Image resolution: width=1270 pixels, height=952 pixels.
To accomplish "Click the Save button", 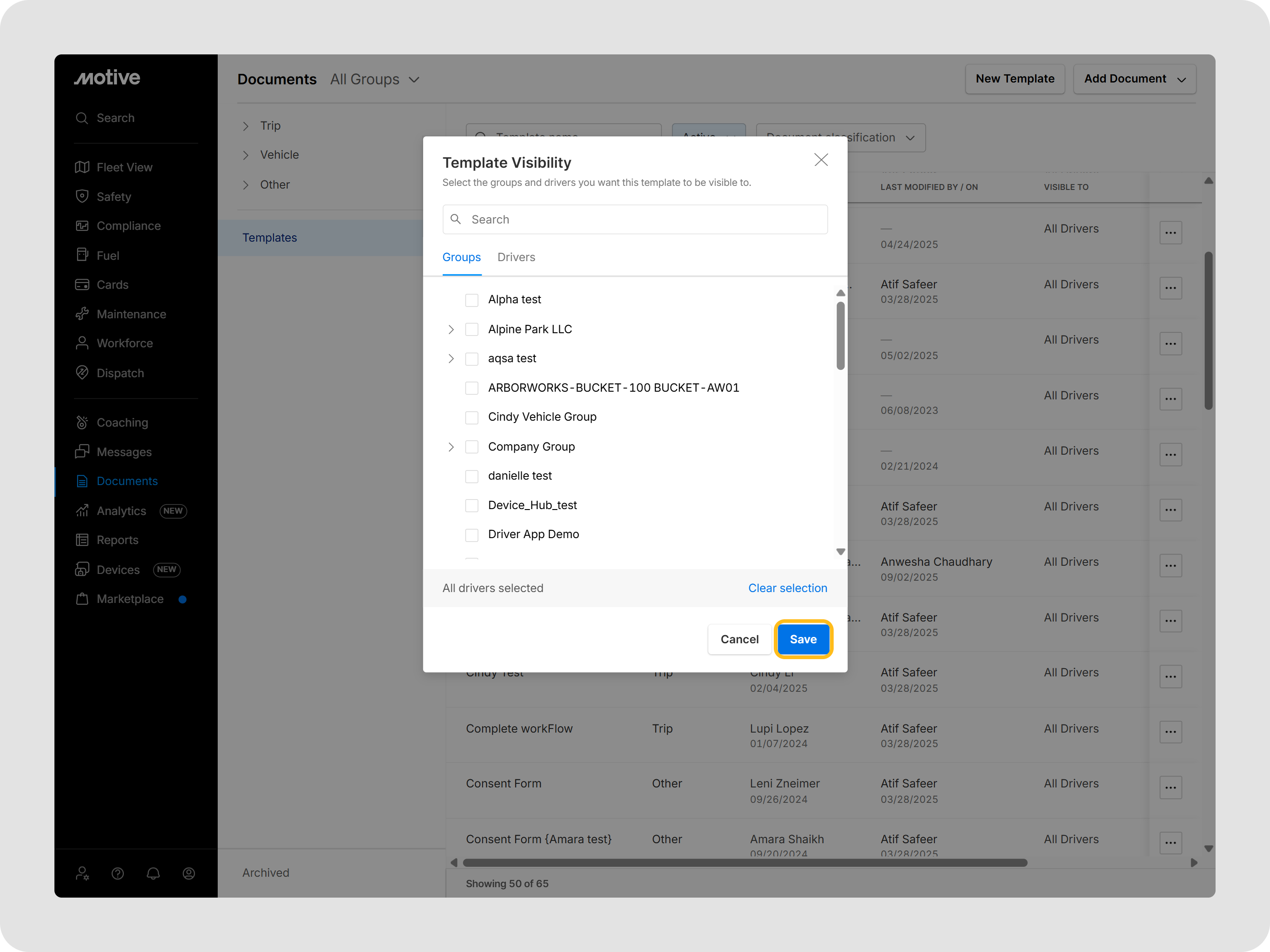I will click(x=803, y=639).
